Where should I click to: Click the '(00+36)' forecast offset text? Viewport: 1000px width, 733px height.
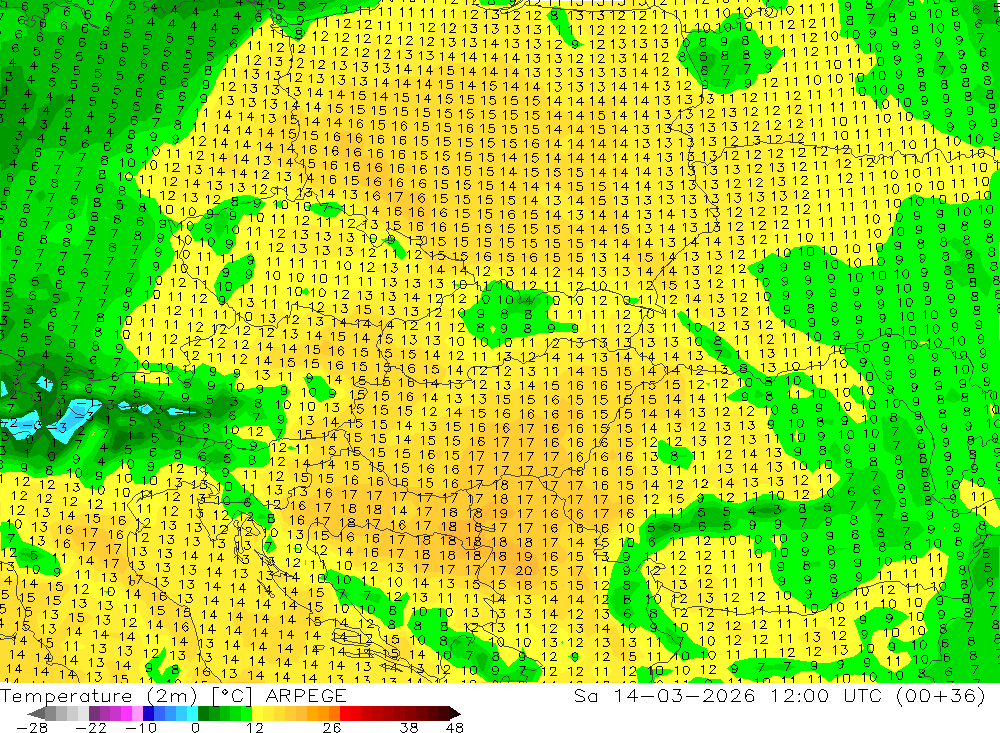click(941, 695)
